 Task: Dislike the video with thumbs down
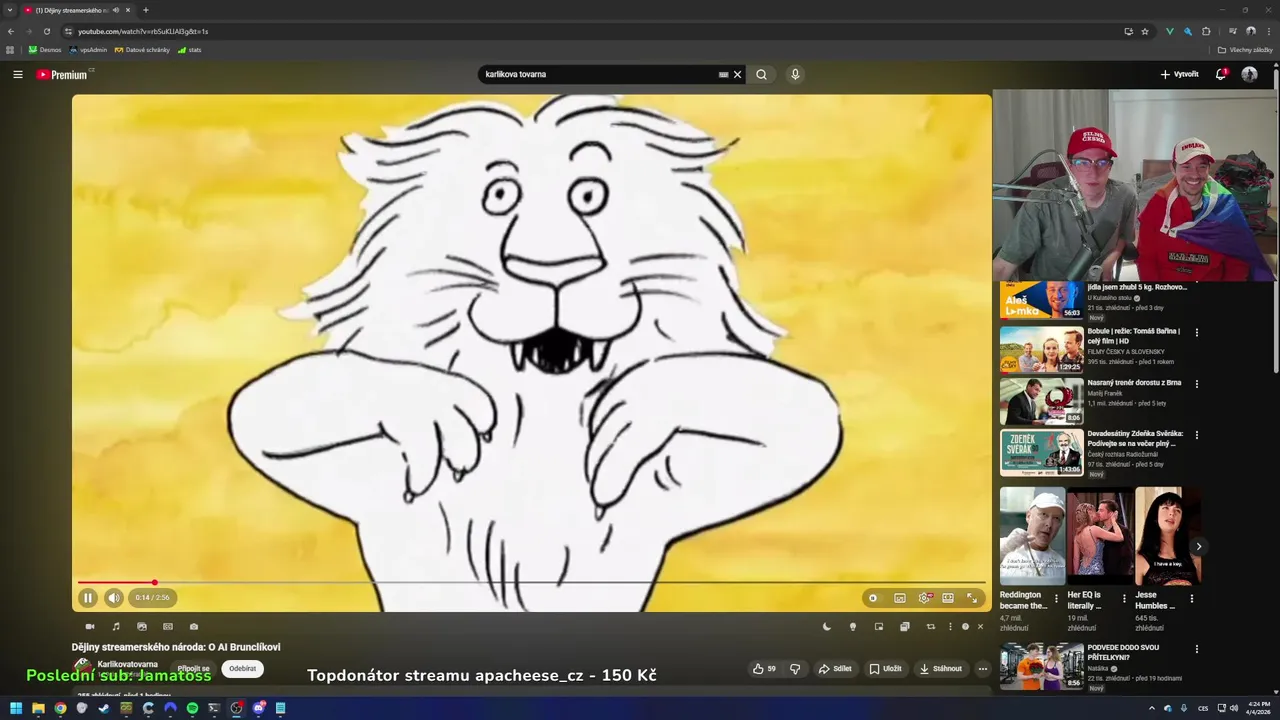795,669
